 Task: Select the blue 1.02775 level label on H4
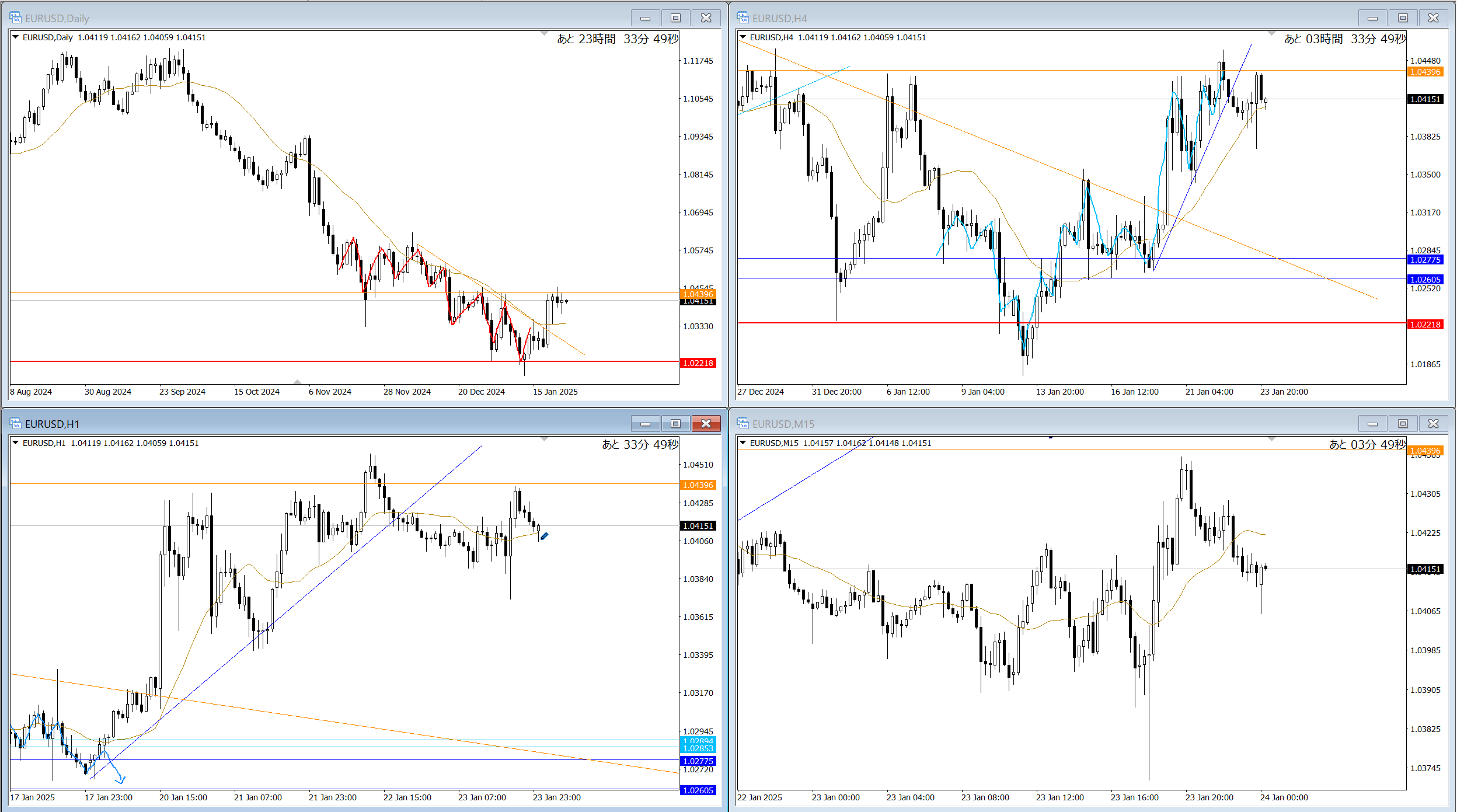click(x=1425, y=260)
